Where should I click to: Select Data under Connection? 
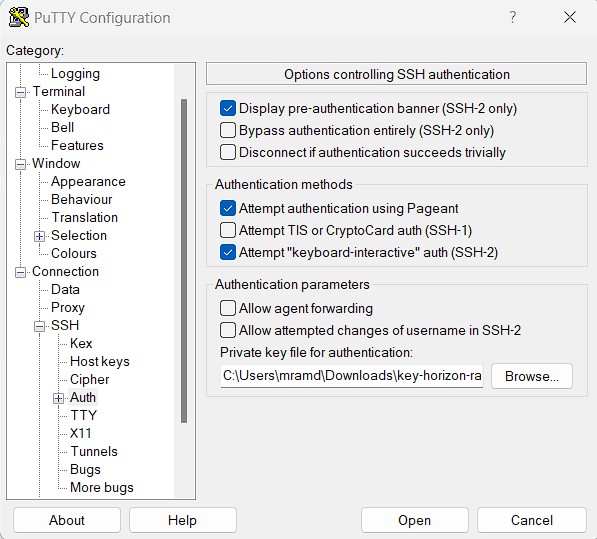65,290
